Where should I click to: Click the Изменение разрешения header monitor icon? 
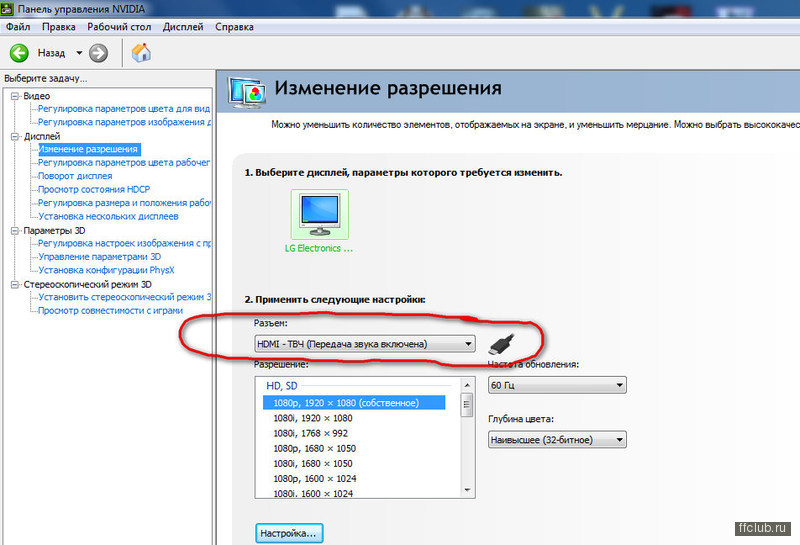(x=247, y=92)
